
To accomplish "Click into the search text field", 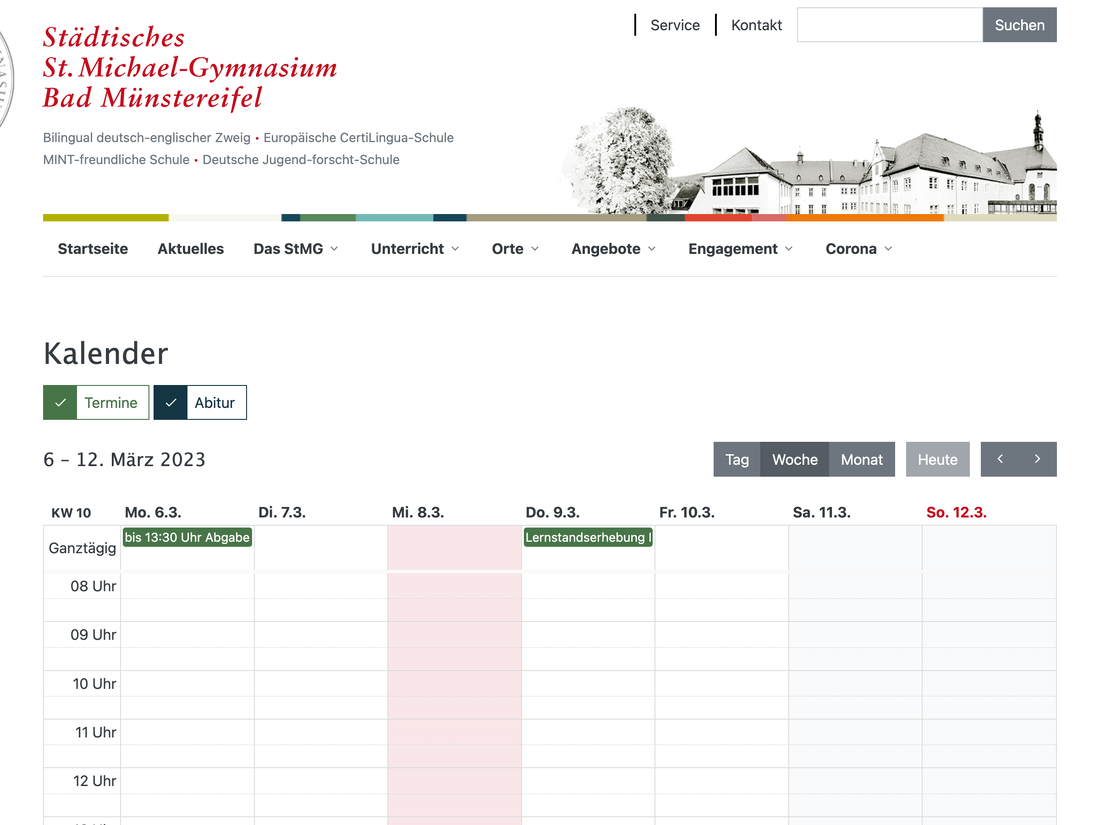I will coord(889,25).
